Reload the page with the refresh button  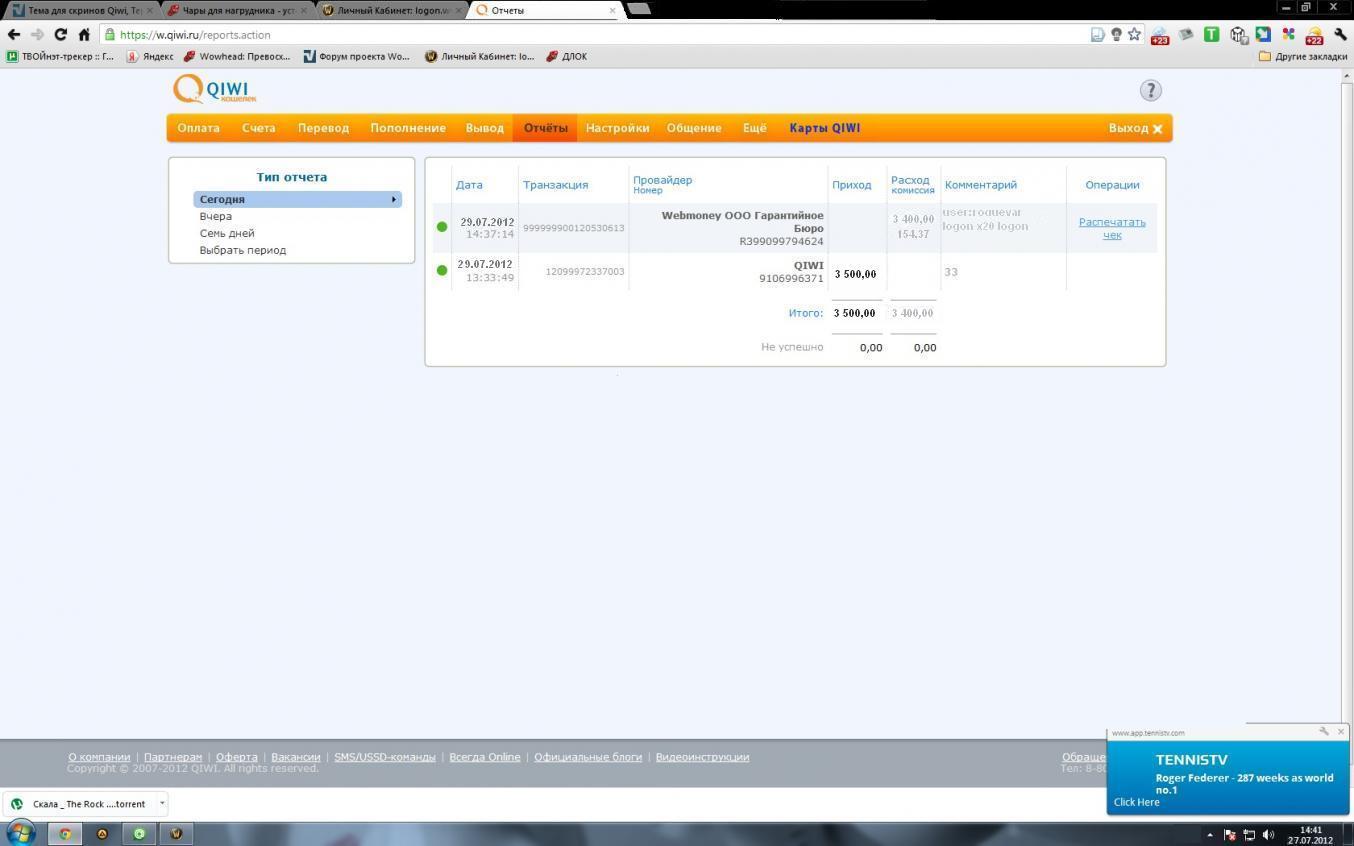pyautogui.click(x=60, y=34)
